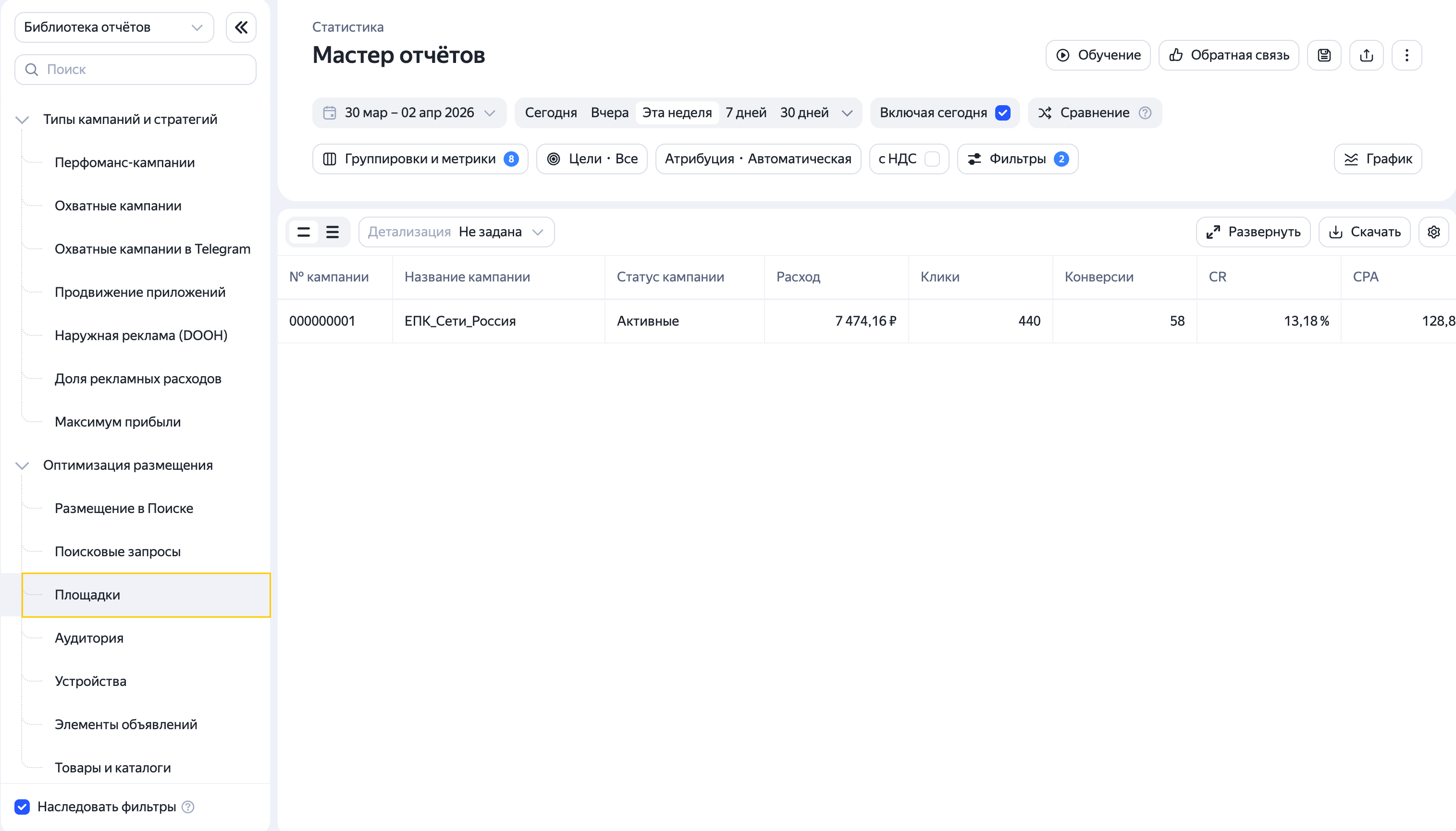The image size is (1456, 831).
Task: Collapse the sidebar with double-chevron icon
Action: pos(241,27)
